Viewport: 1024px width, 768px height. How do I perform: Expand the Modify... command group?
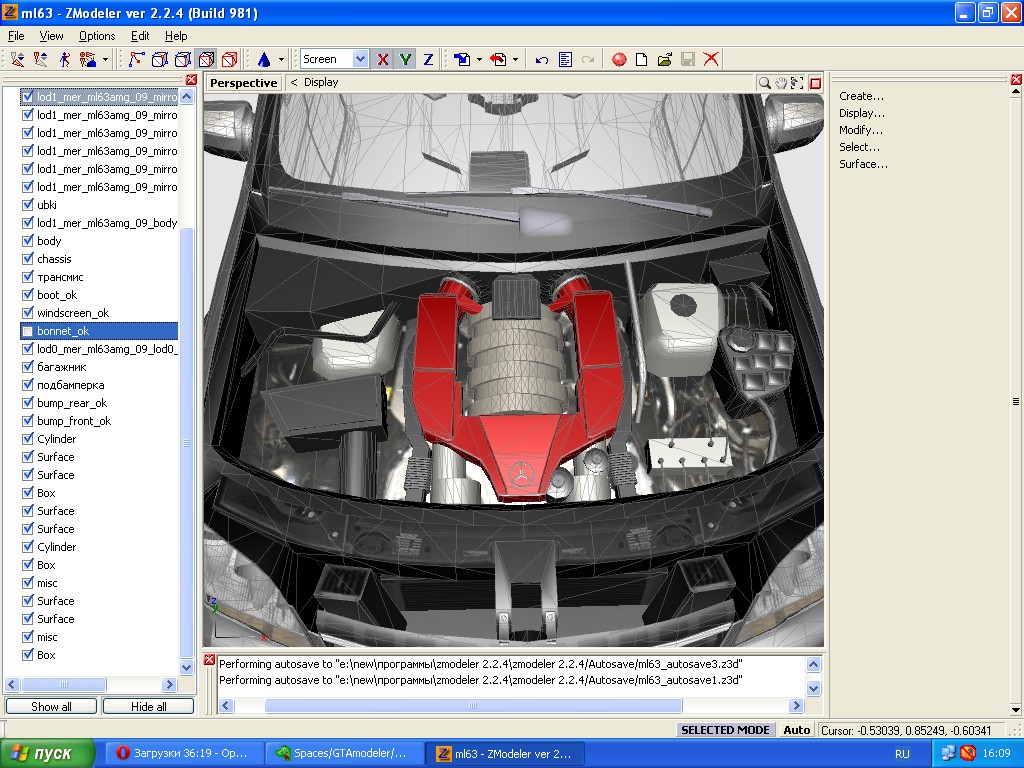click(x=861, y=130)
